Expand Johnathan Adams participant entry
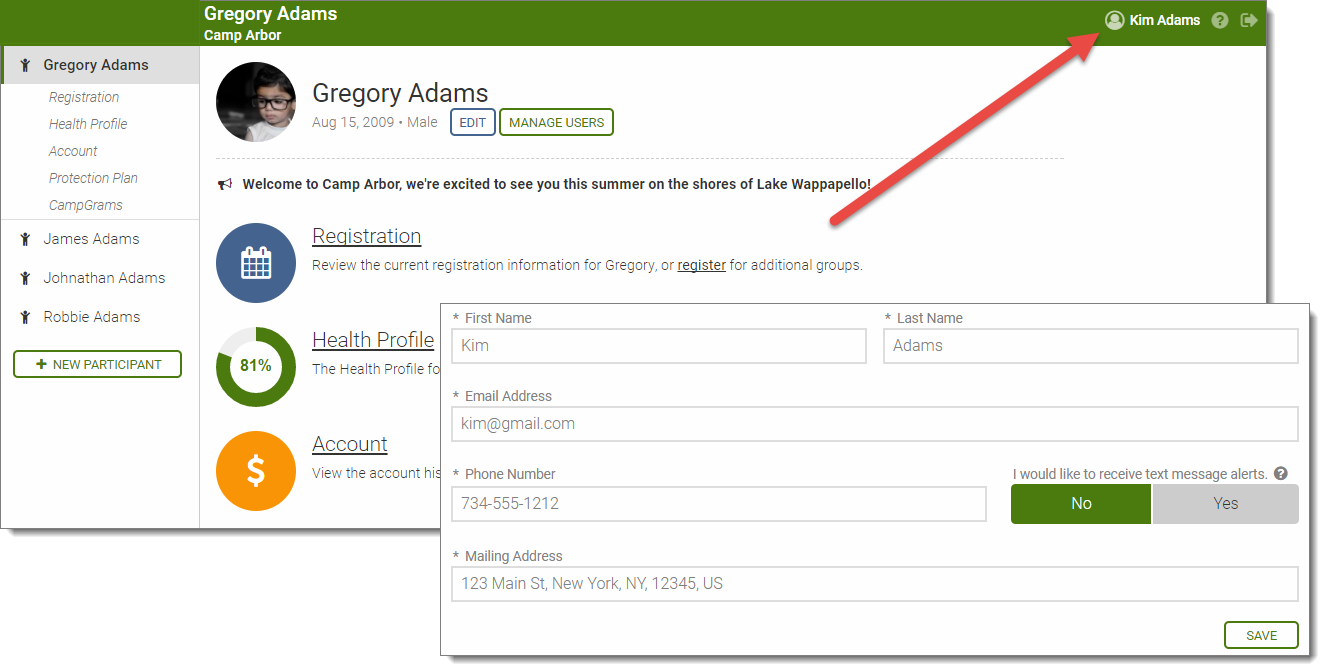 point(104,278)
